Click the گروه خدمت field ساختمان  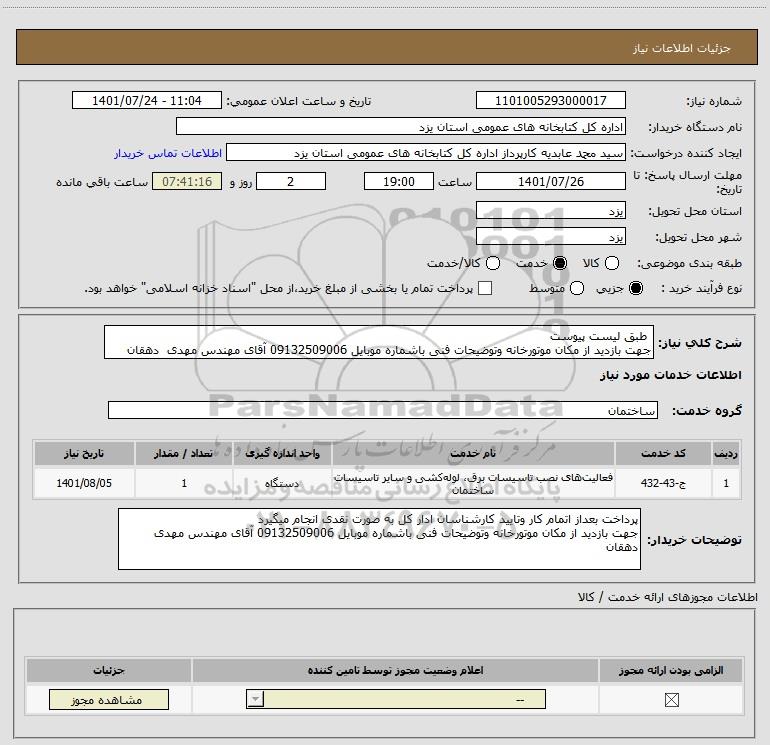383,411
